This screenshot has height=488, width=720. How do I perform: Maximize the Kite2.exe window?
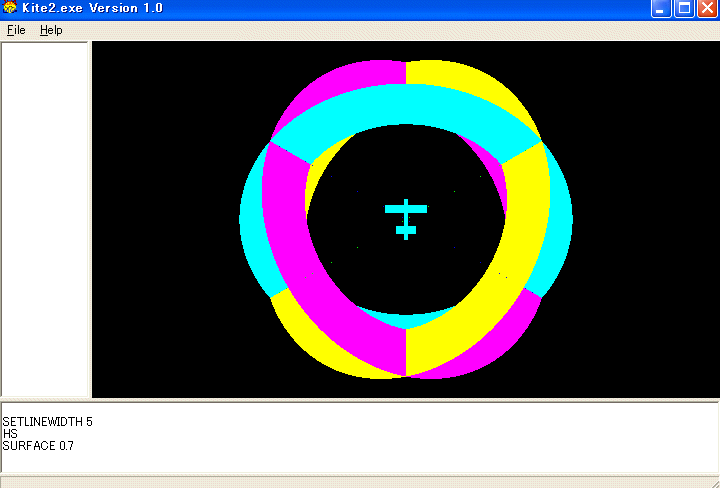684,9
